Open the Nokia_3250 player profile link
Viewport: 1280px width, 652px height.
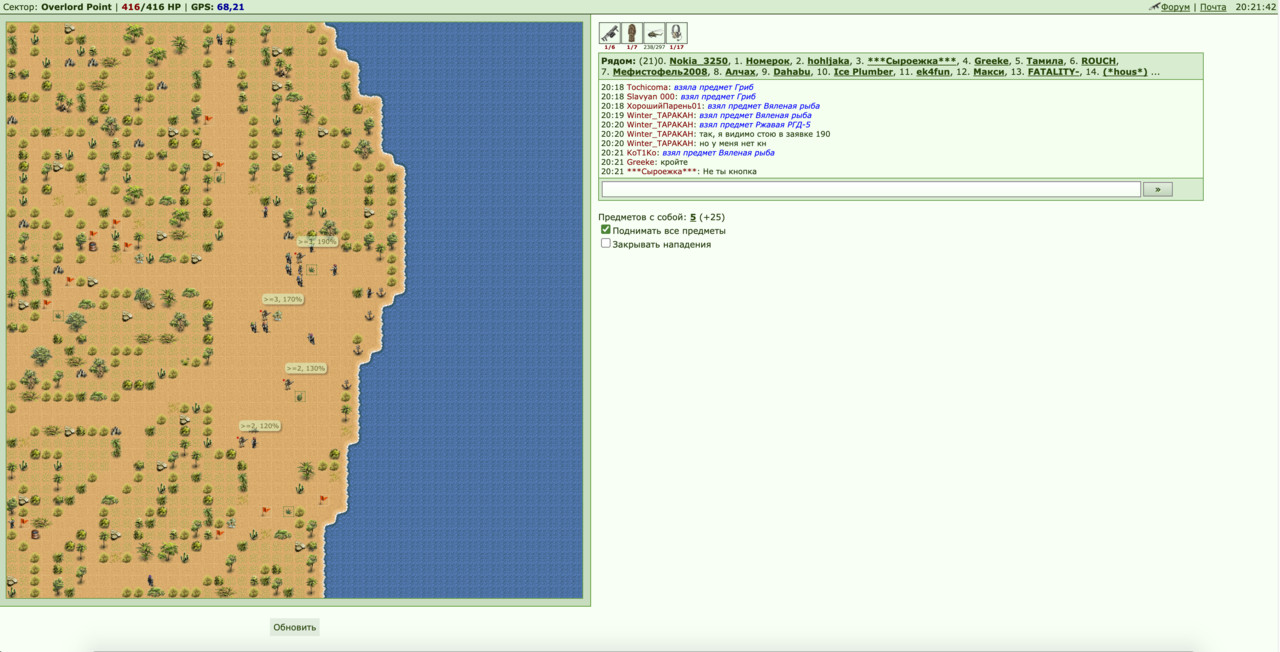pyautogui.click(x=699, y=61)
